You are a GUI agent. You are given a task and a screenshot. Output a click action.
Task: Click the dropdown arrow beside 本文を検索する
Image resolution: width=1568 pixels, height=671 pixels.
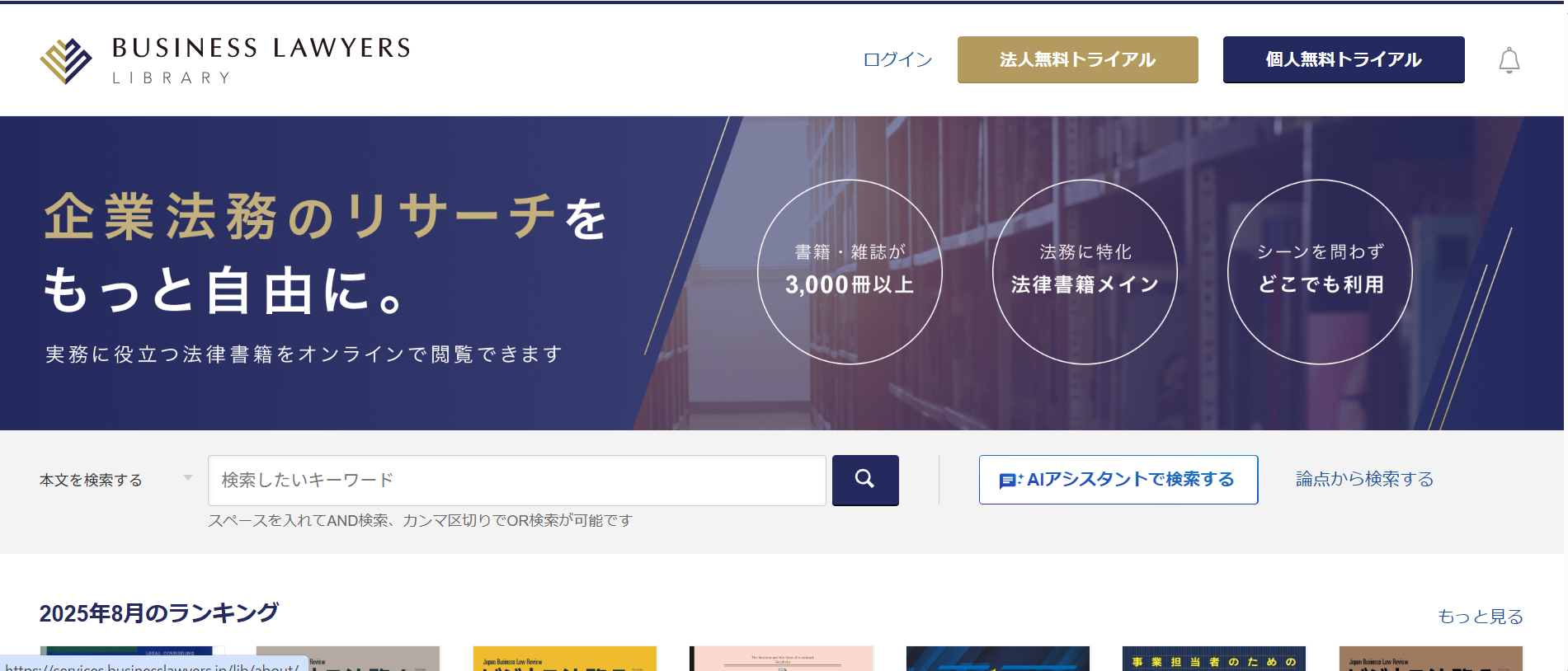pos(188,478)
